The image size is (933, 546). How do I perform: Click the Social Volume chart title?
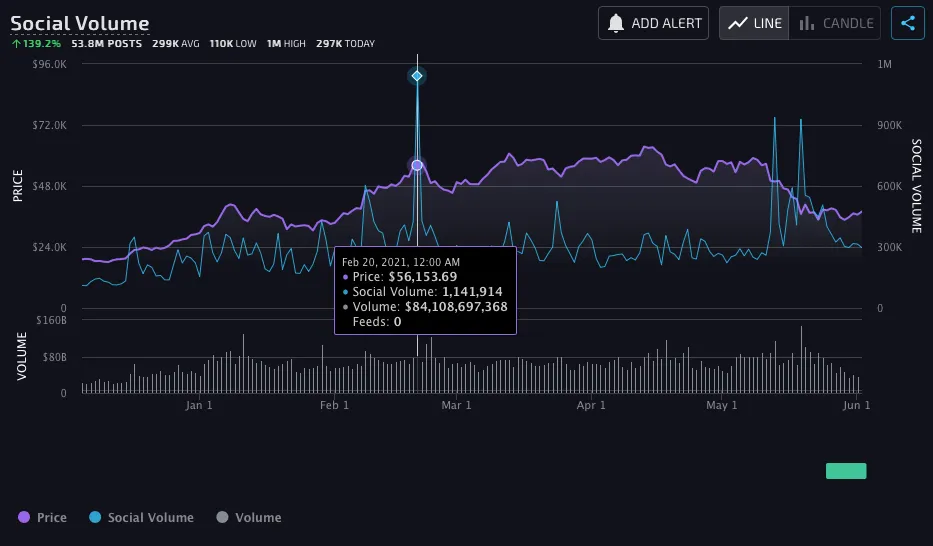pos(80,23)
